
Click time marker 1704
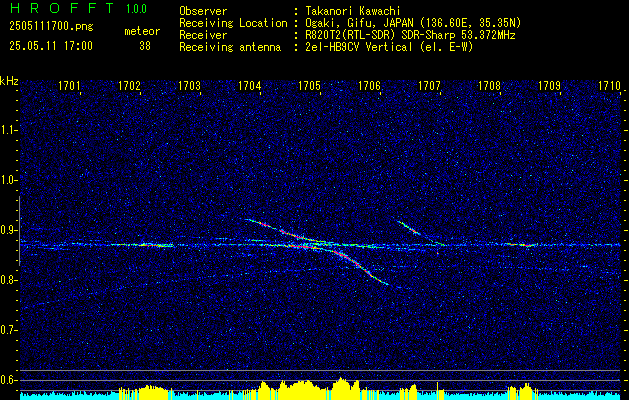click(x=250, y=86)
